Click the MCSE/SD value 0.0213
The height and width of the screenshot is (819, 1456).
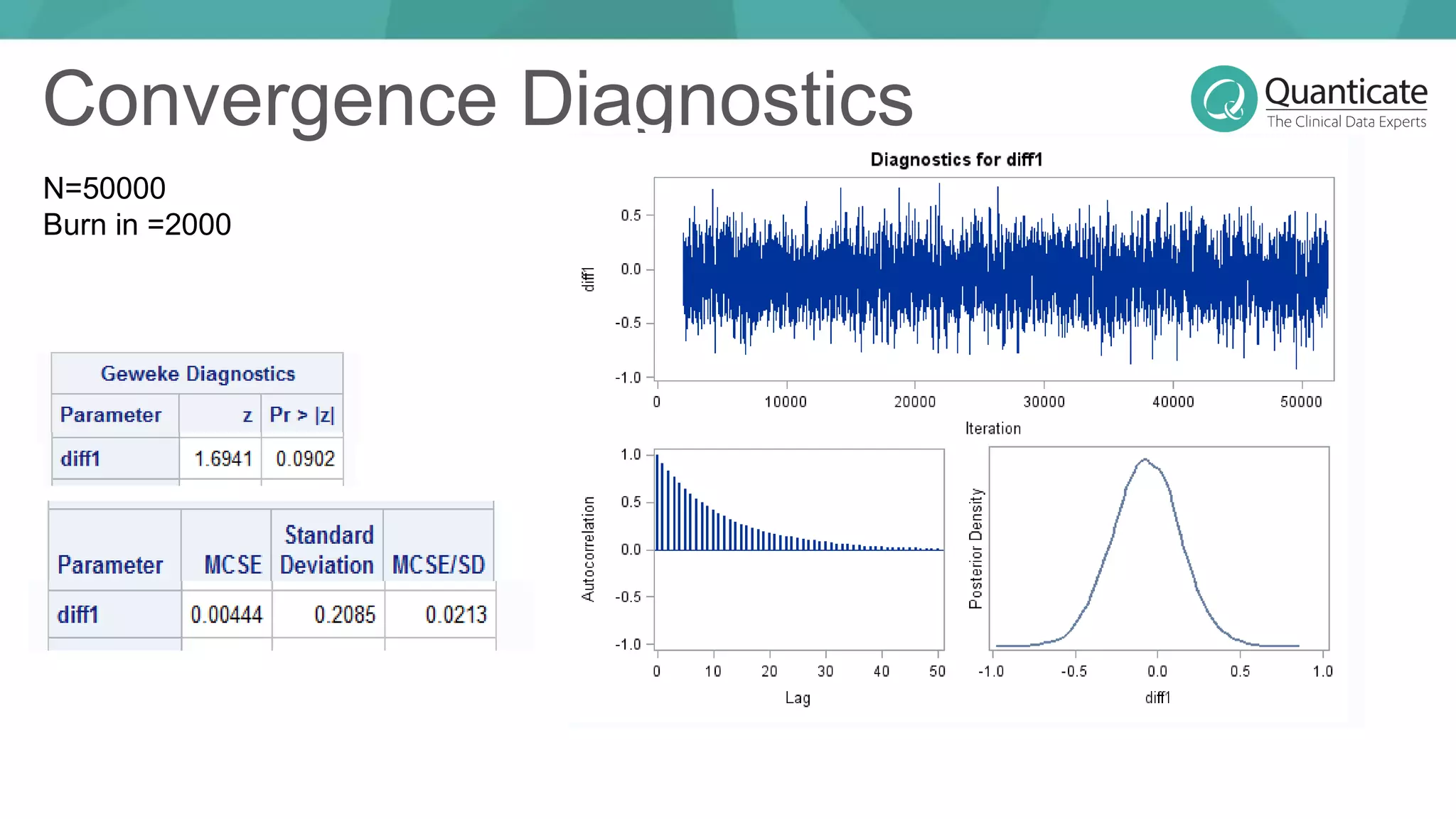456,614
